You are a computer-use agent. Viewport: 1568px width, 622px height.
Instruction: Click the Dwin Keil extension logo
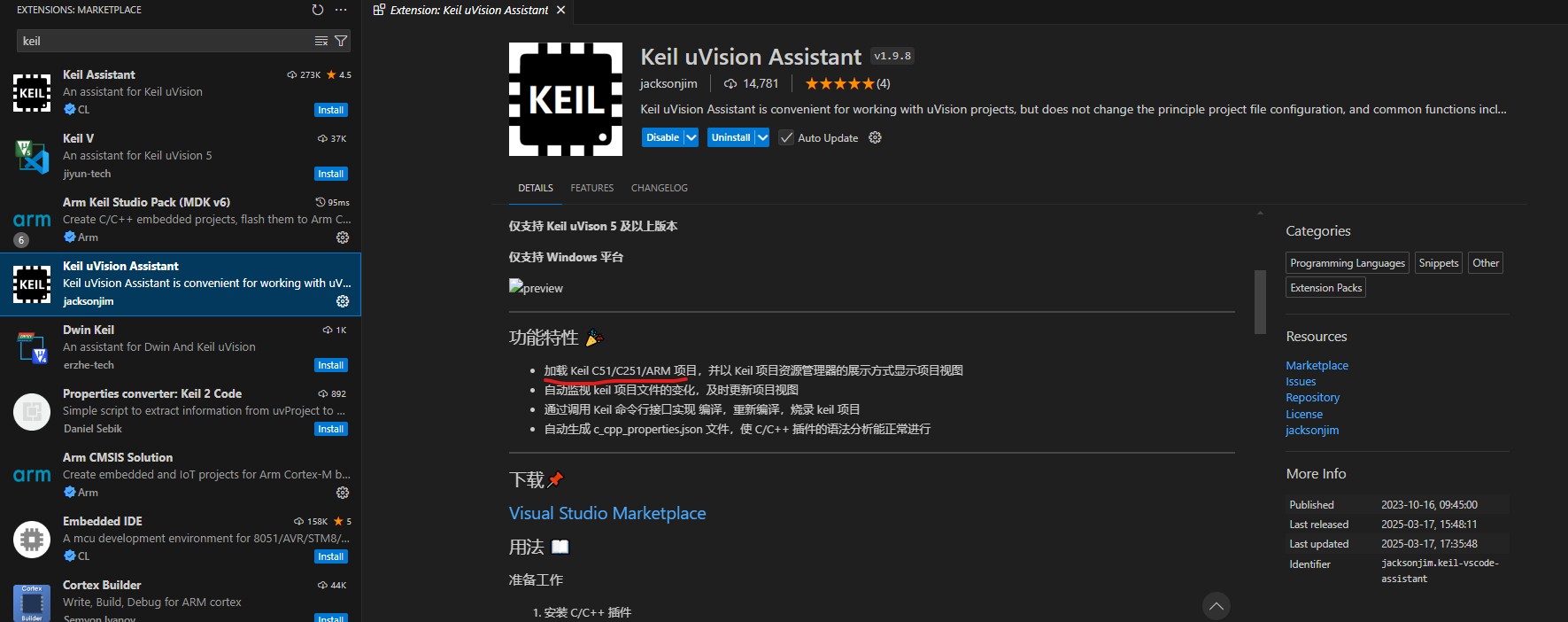pyautogui.click(x=32, y=348)
